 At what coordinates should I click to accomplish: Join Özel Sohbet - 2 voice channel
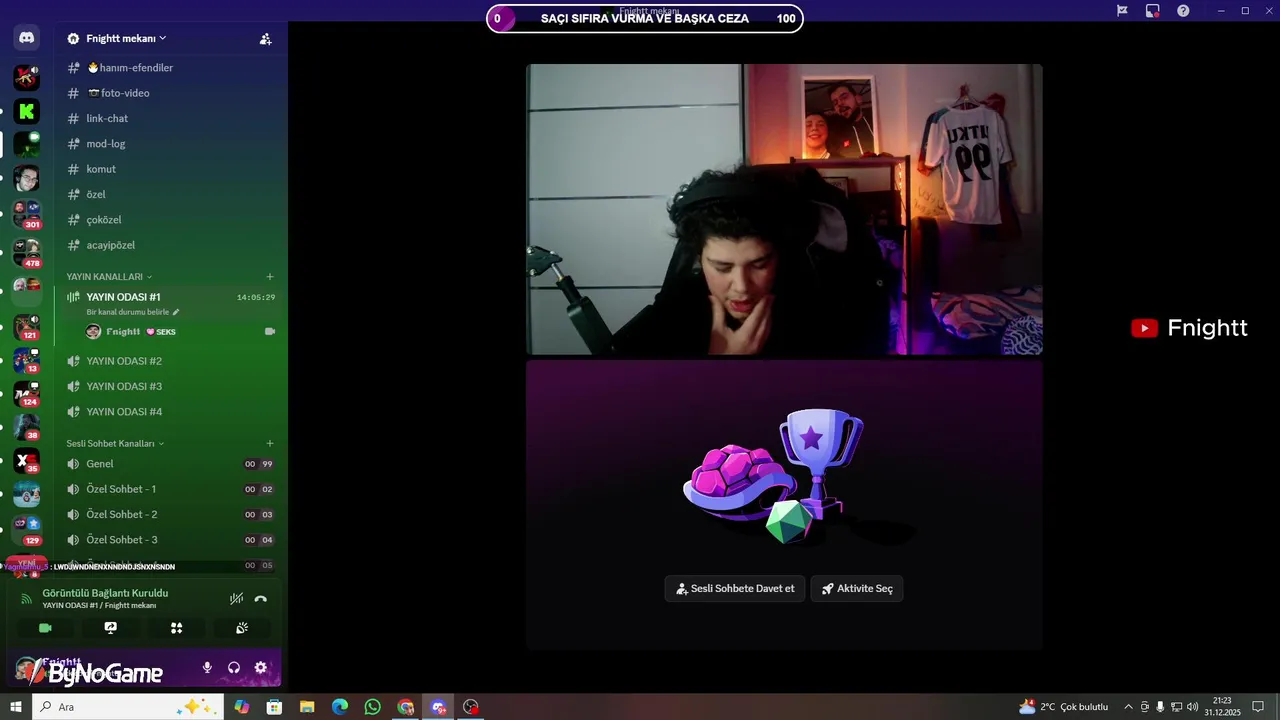170,514
